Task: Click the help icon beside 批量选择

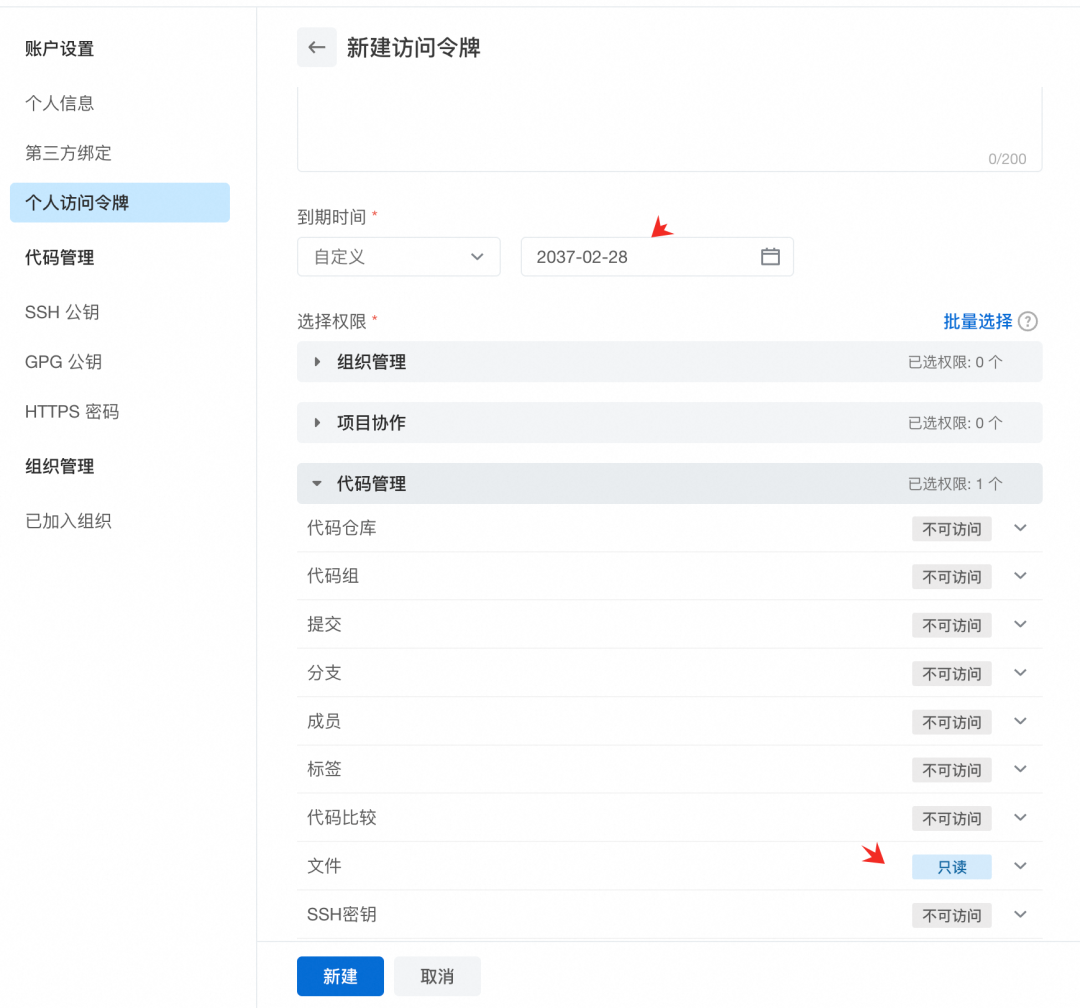Action: tap(1030, 322)
